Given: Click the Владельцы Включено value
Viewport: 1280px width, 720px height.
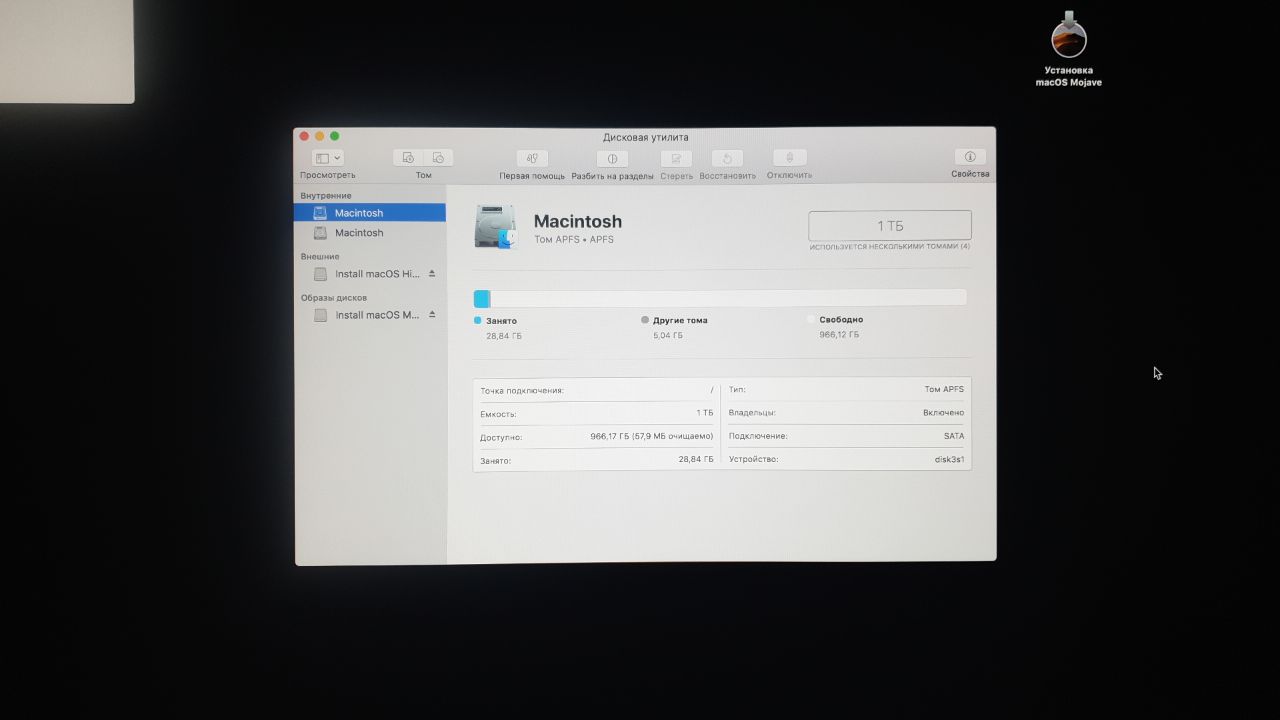Looking at the screenshot, I should click(944, 412).
